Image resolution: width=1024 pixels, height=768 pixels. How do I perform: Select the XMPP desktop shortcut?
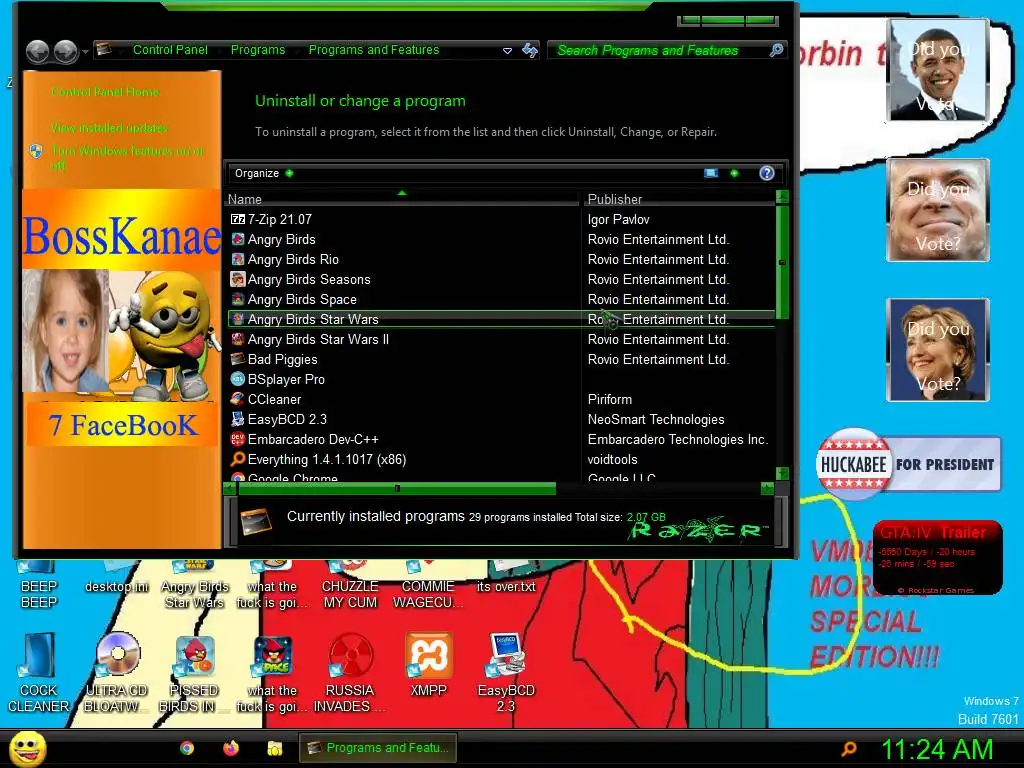coord(428,664)
